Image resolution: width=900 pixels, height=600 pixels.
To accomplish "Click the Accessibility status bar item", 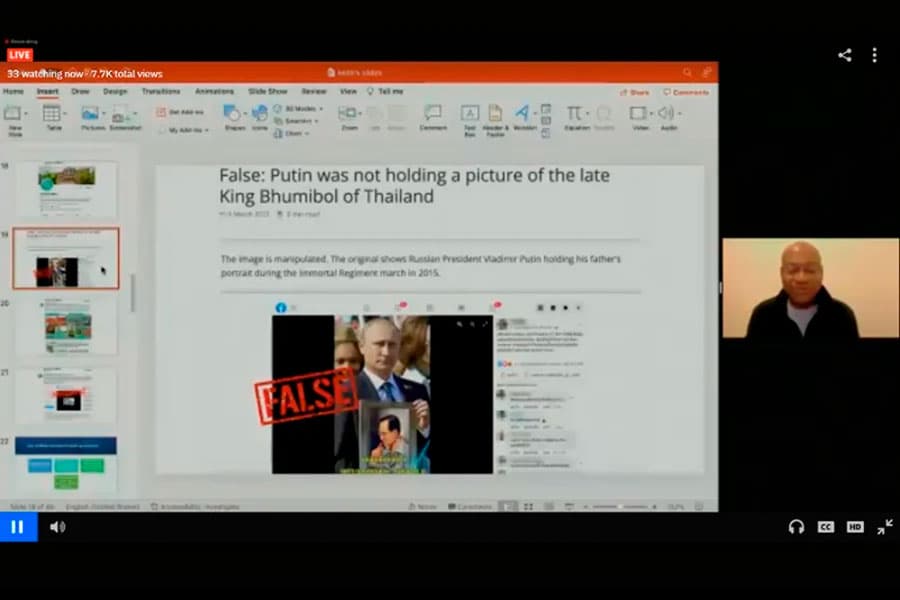I will [x=195, y=506].
